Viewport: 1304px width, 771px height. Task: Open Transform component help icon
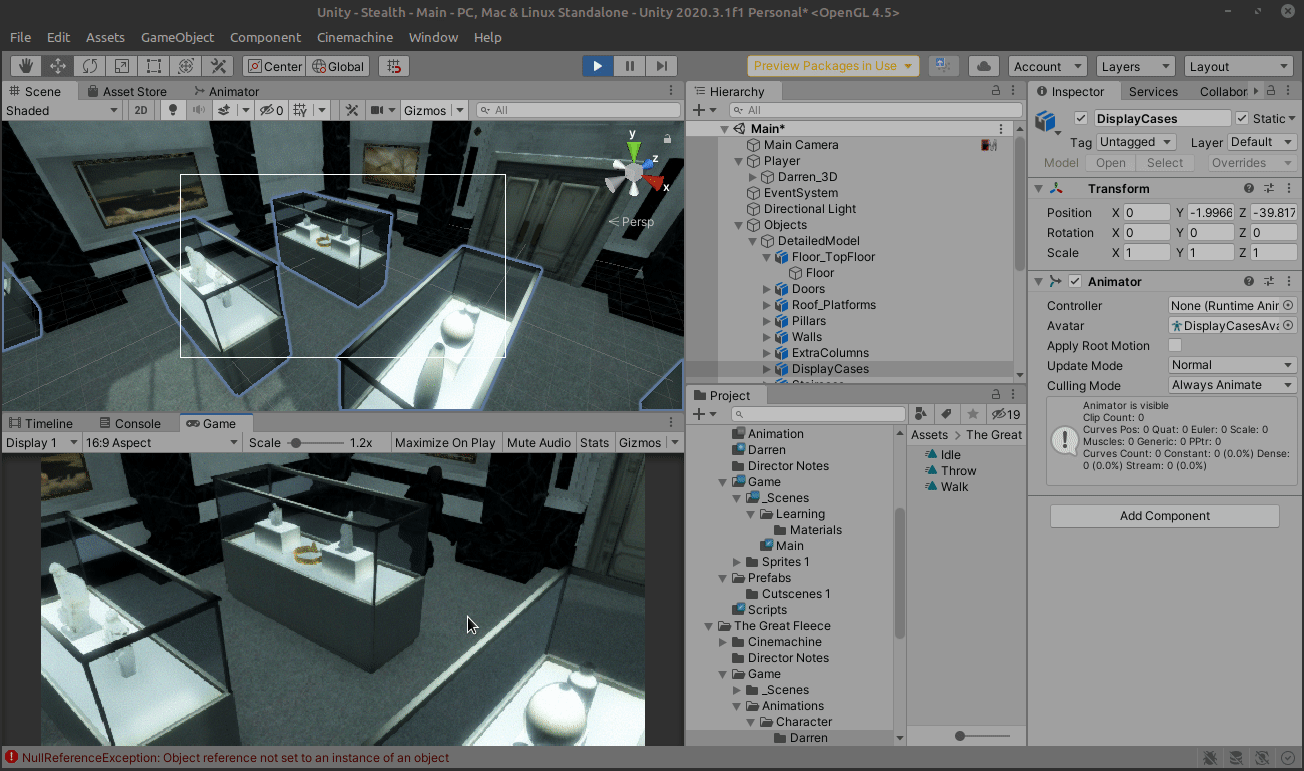pos(1249,188)
